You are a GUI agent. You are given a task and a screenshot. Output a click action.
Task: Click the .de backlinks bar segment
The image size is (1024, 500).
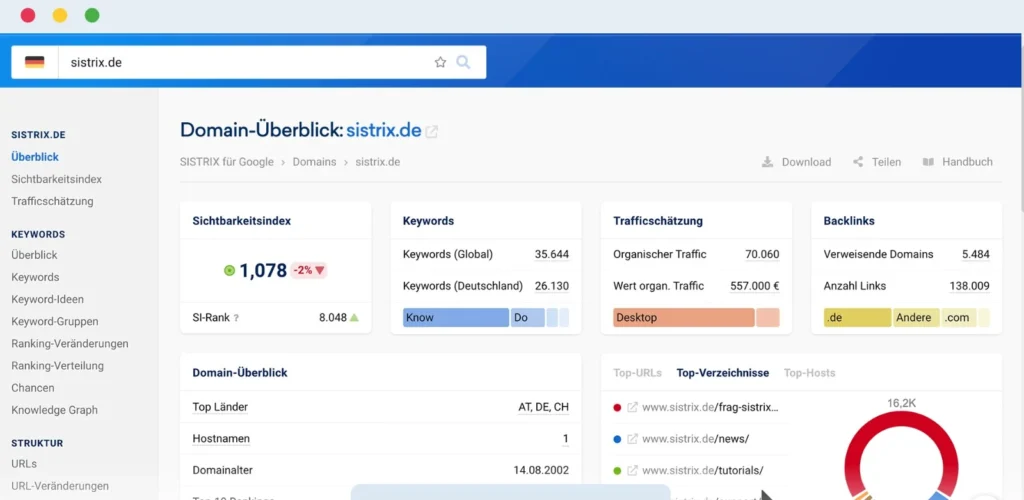click(x=857, y=318)
